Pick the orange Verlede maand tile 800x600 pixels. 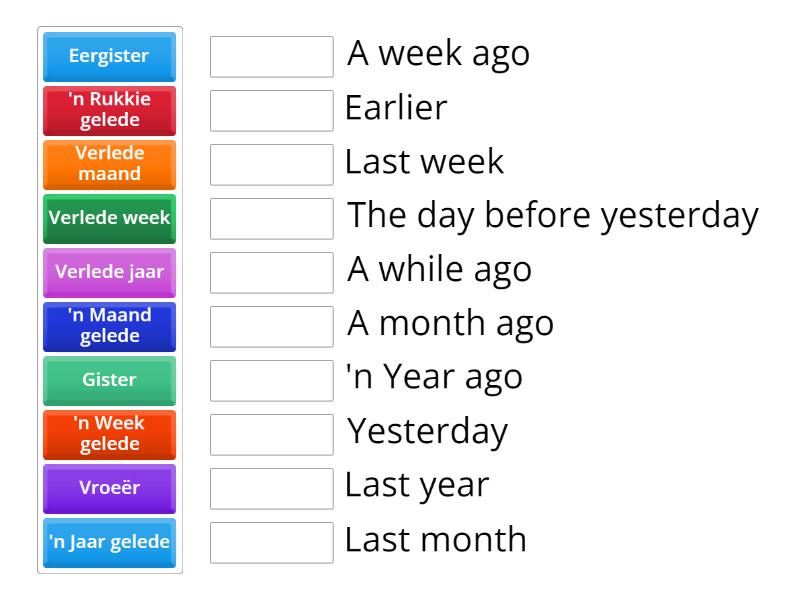pyautogui.click(x=110, y=165)
